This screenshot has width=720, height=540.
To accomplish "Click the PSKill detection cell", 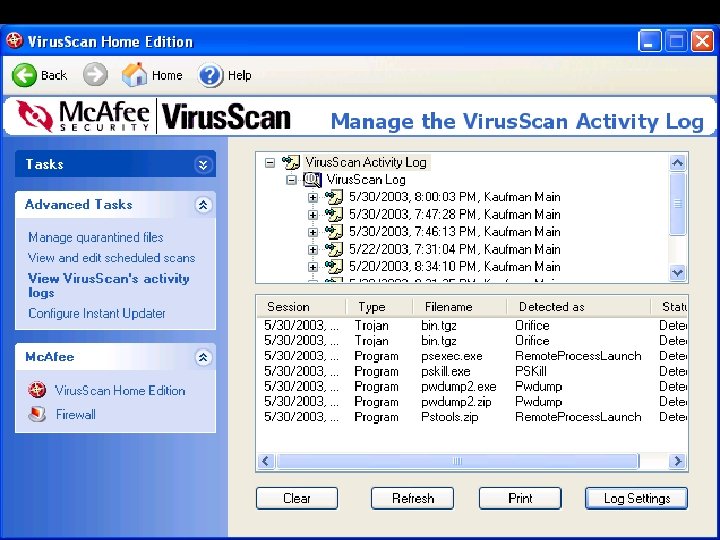I will tap(531, 371).
